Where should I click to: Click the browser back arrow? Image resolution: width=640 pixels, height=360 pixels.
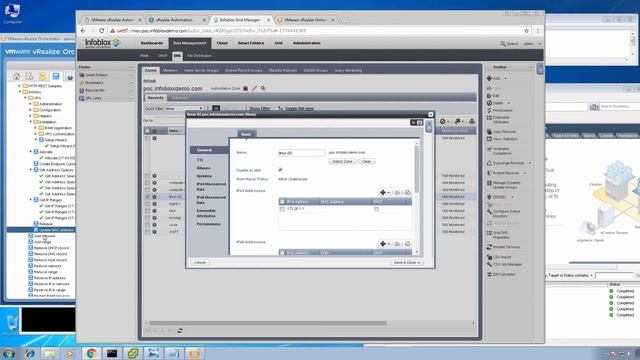(x=83, y=31)
